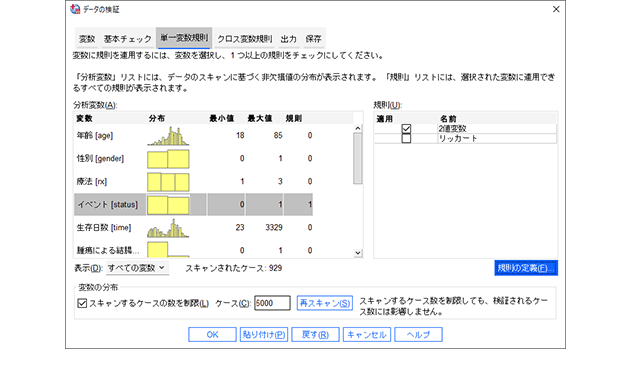The height and width of the screenshot is (380, 630).
Task: Enable the リッカート rule checkbox
Action: [x=406, y=139]
